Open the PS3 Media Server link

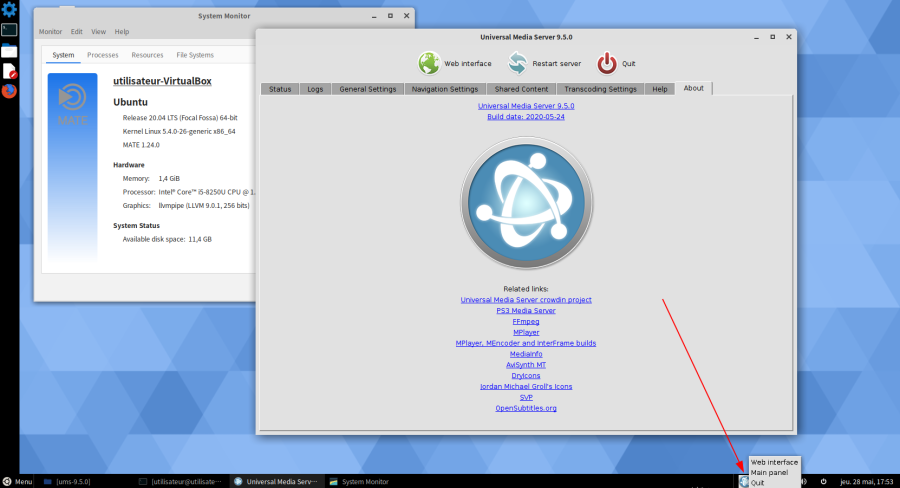tap(526, 311)
